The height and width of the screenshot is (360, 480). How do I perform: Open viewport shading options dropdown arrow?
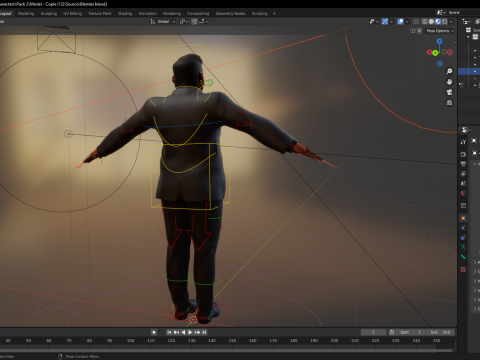point(451,21)
